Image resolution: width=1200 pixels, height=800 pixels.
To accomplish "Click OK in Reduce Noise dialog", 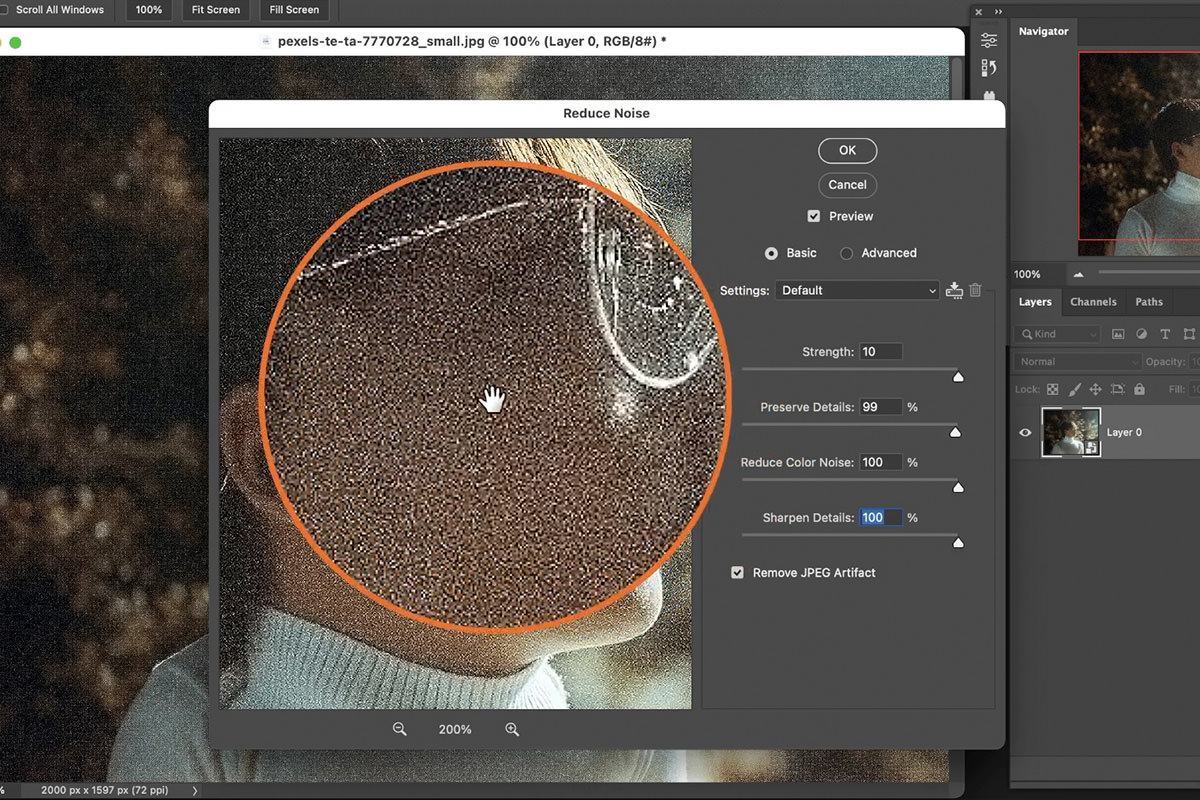I will (847, 150).
